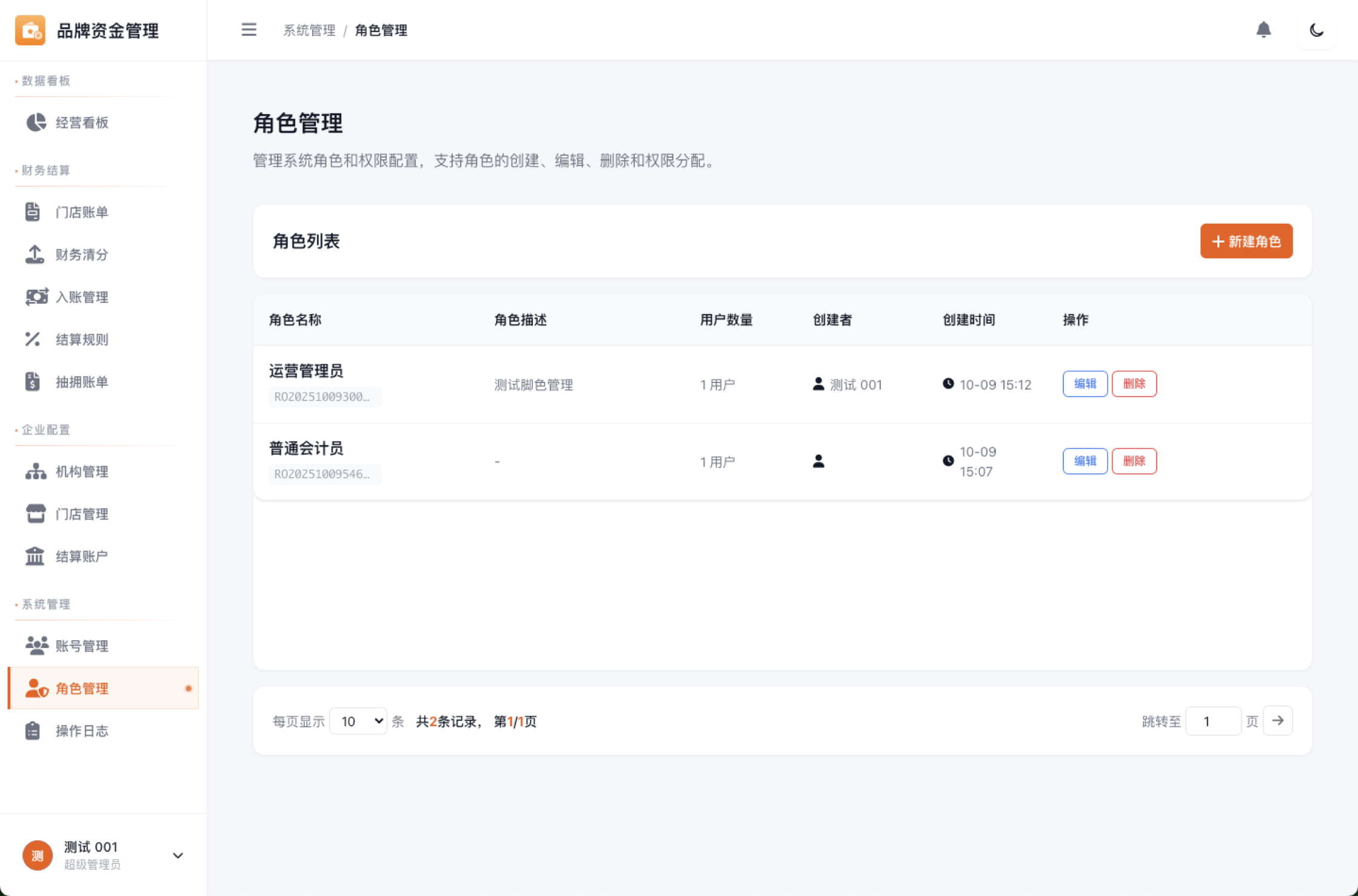
Task: Open 结算账户 bank icon
Action: point(35,557)
